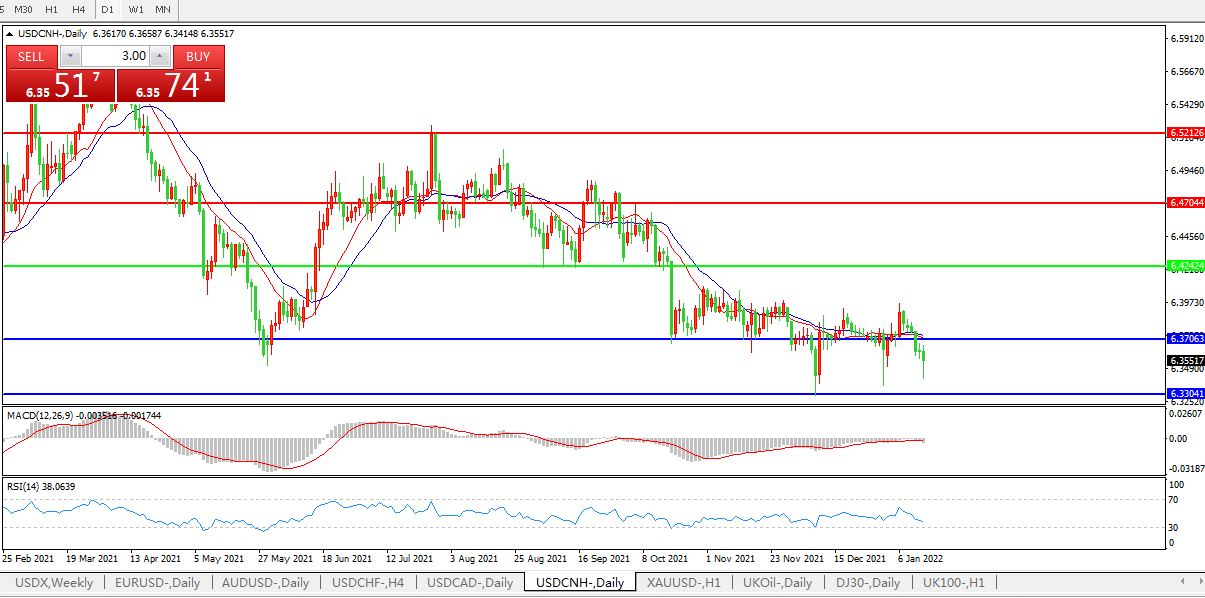1205x598 pixels.
Task: Click the 3.00 volume input field
Action: pos(115,56)
